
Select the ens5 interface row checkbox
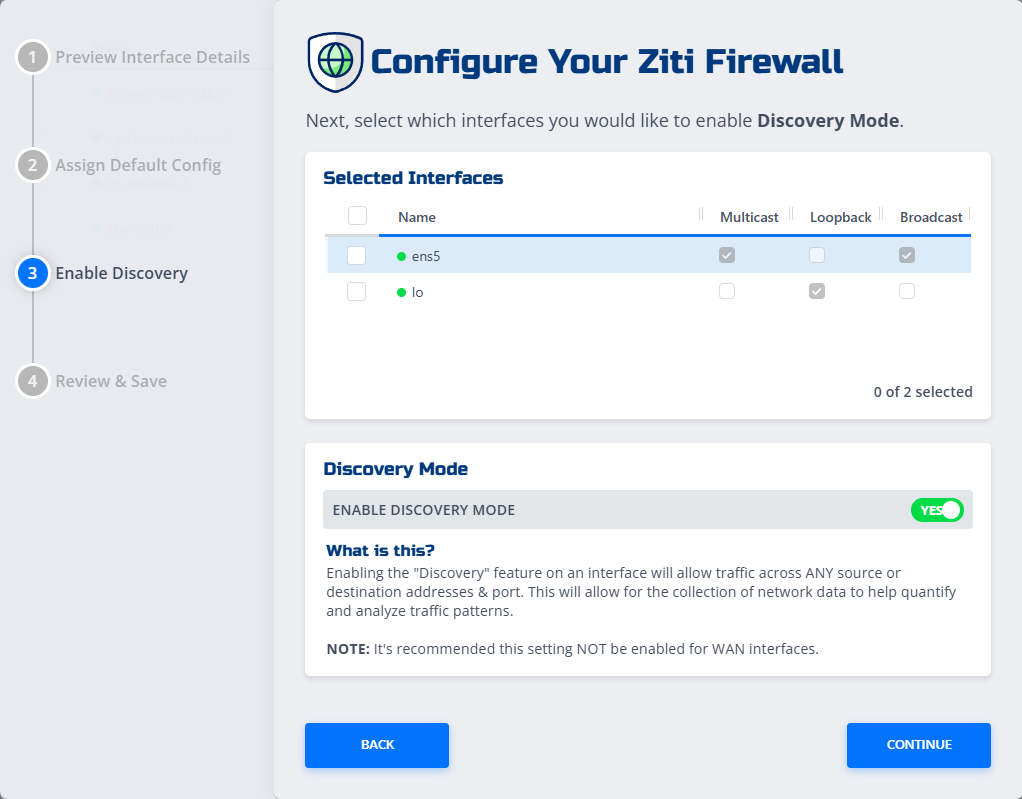click(357, 256)
